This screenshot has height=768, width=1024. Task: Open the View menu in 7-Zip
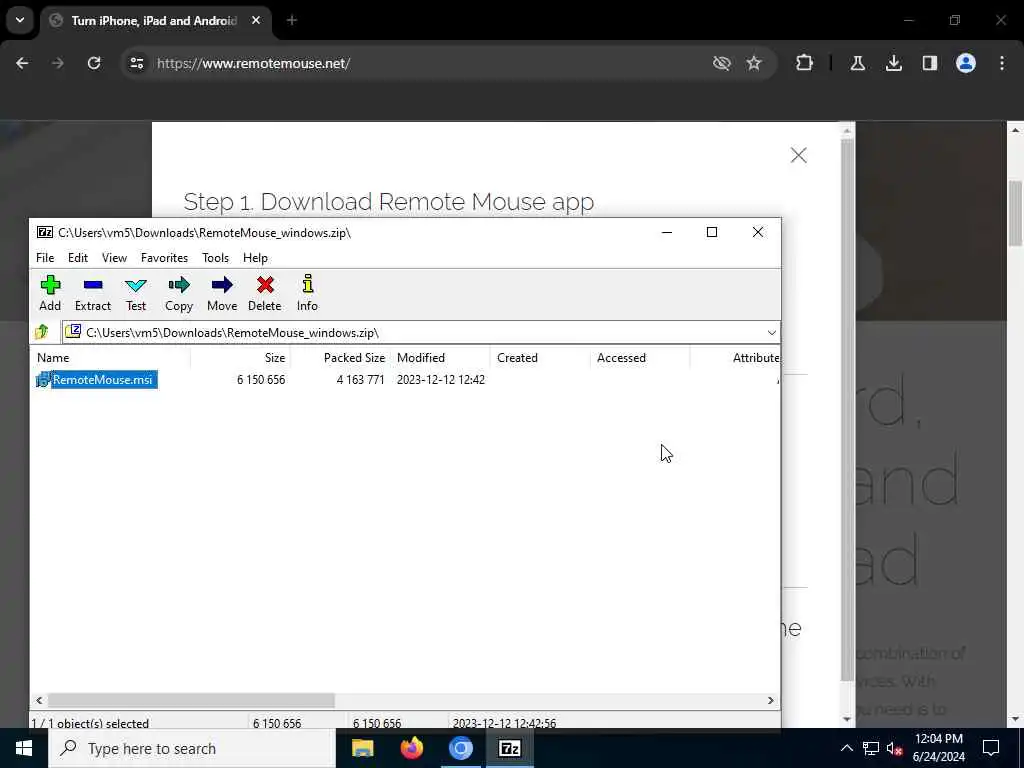[114, 258]
